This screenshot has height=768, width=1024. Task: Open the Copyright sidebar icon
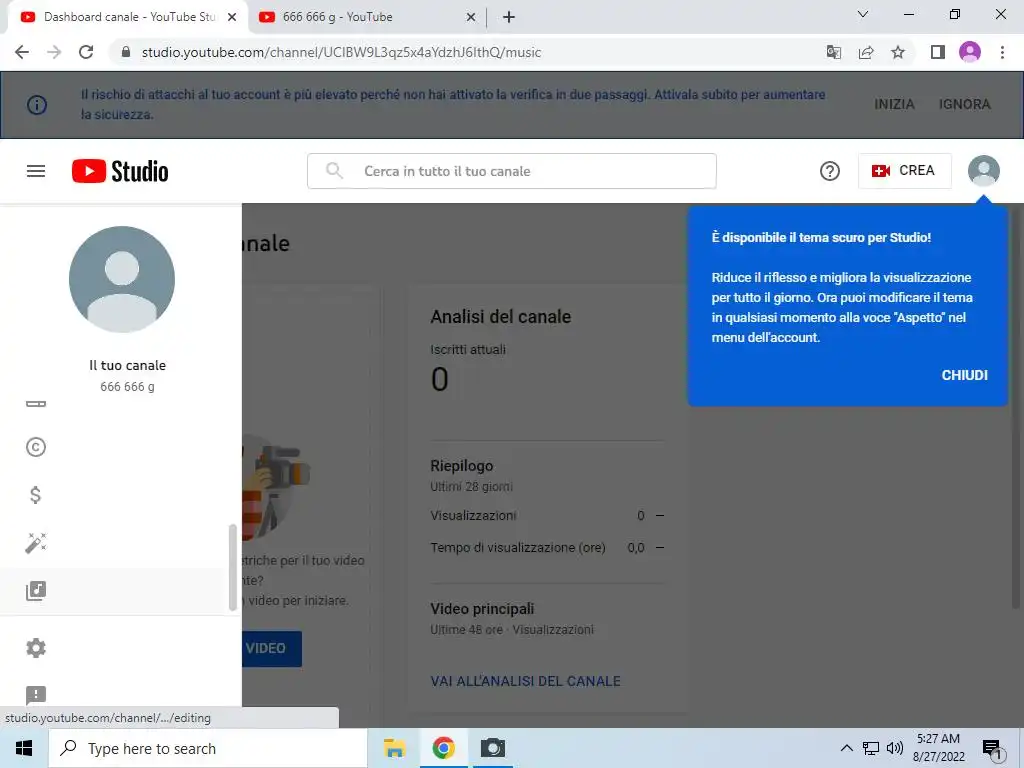click(36, 447)
